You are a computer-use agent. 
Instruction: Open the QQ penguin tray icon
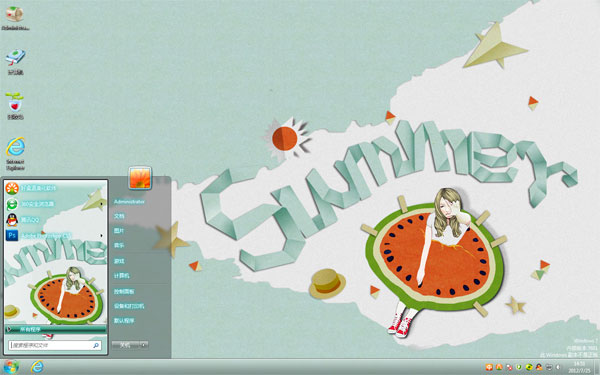click(x=539, y=367)
